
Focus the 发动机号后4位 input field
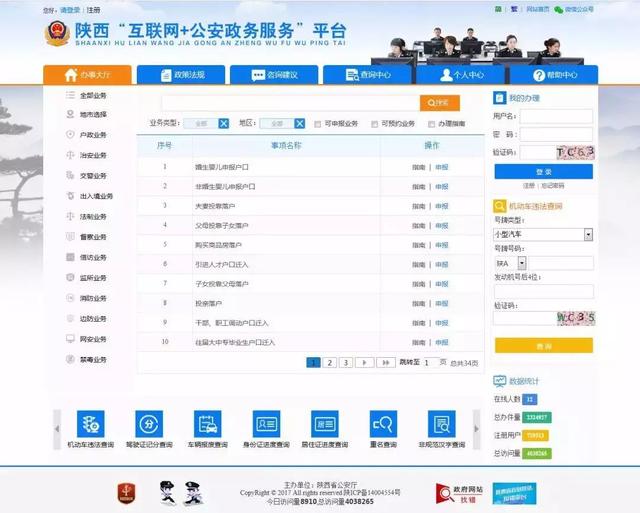[x=544, y=291]
